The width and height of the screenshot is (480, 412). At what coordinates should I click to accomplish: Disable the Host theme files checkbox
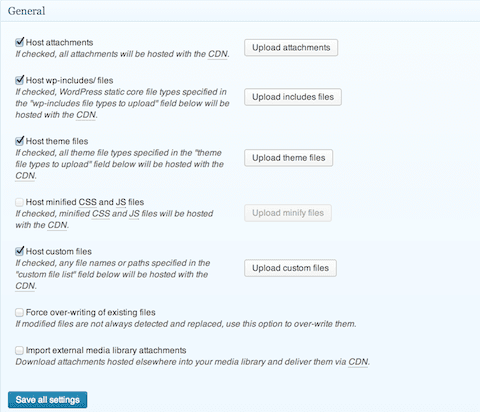[19, 141]
